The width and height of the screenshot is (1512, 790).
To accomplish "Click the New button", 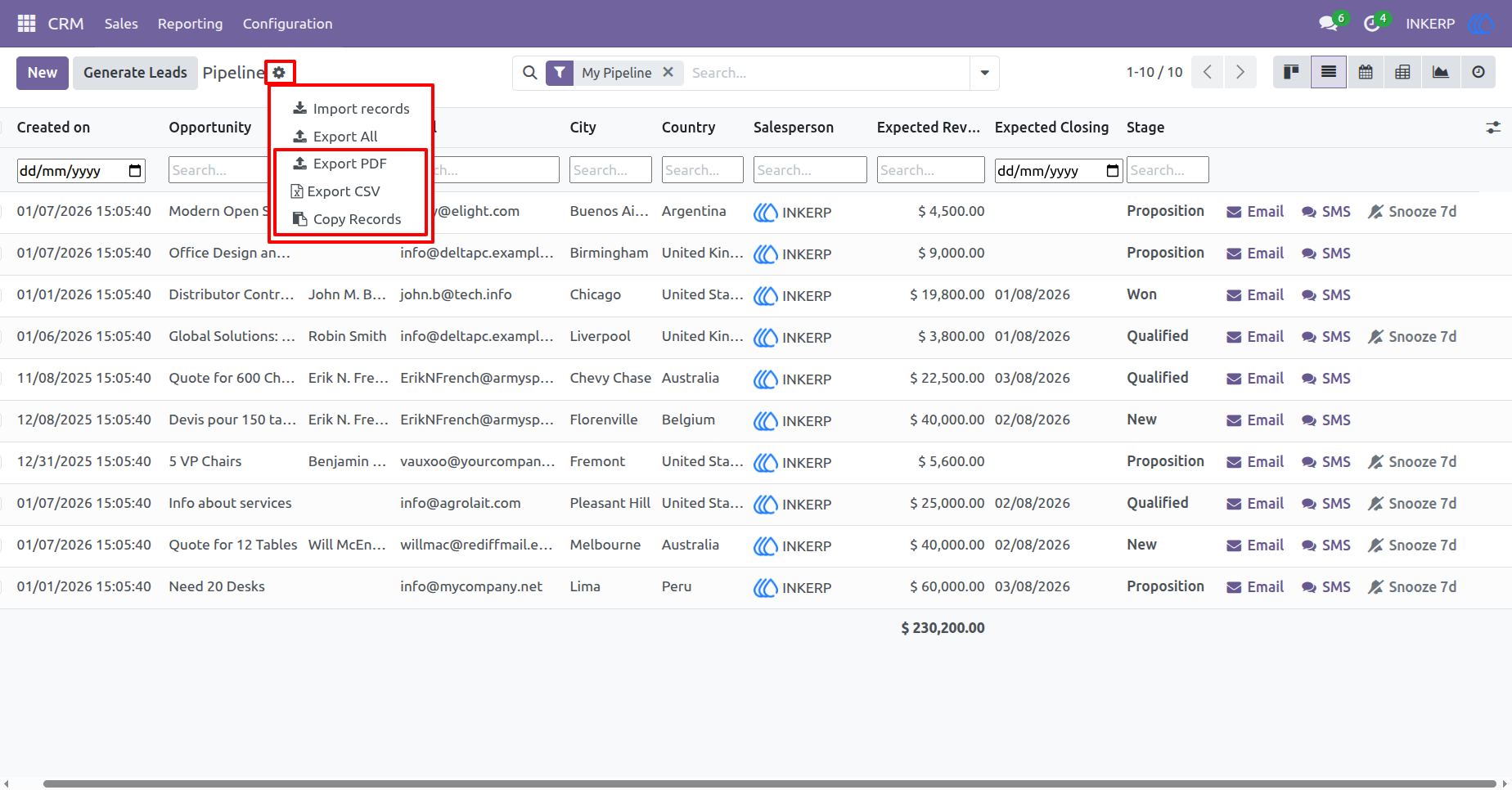I will click(x=42, y=73).
